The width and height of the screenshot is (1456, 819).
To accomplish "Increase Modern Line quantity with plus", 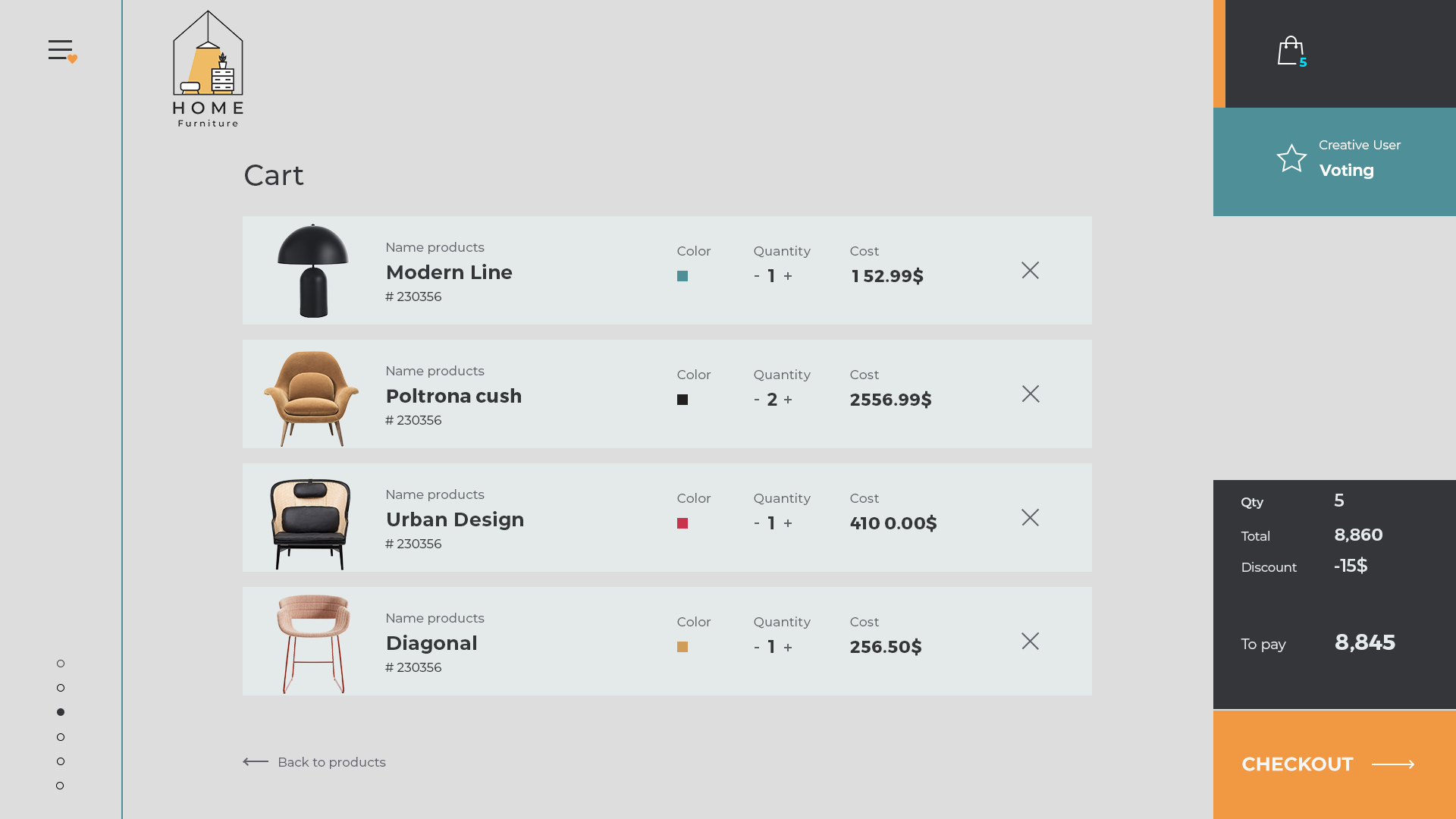I will (x=788, y=276).
